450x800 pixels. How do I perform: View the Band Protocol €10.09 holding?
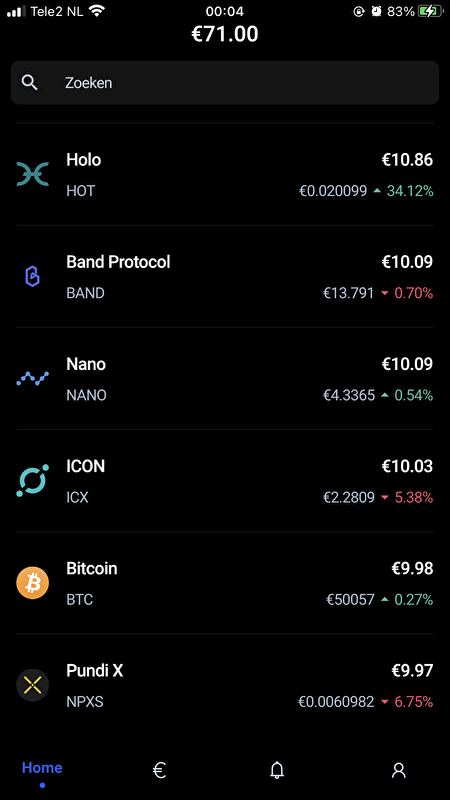click(407, 262)
